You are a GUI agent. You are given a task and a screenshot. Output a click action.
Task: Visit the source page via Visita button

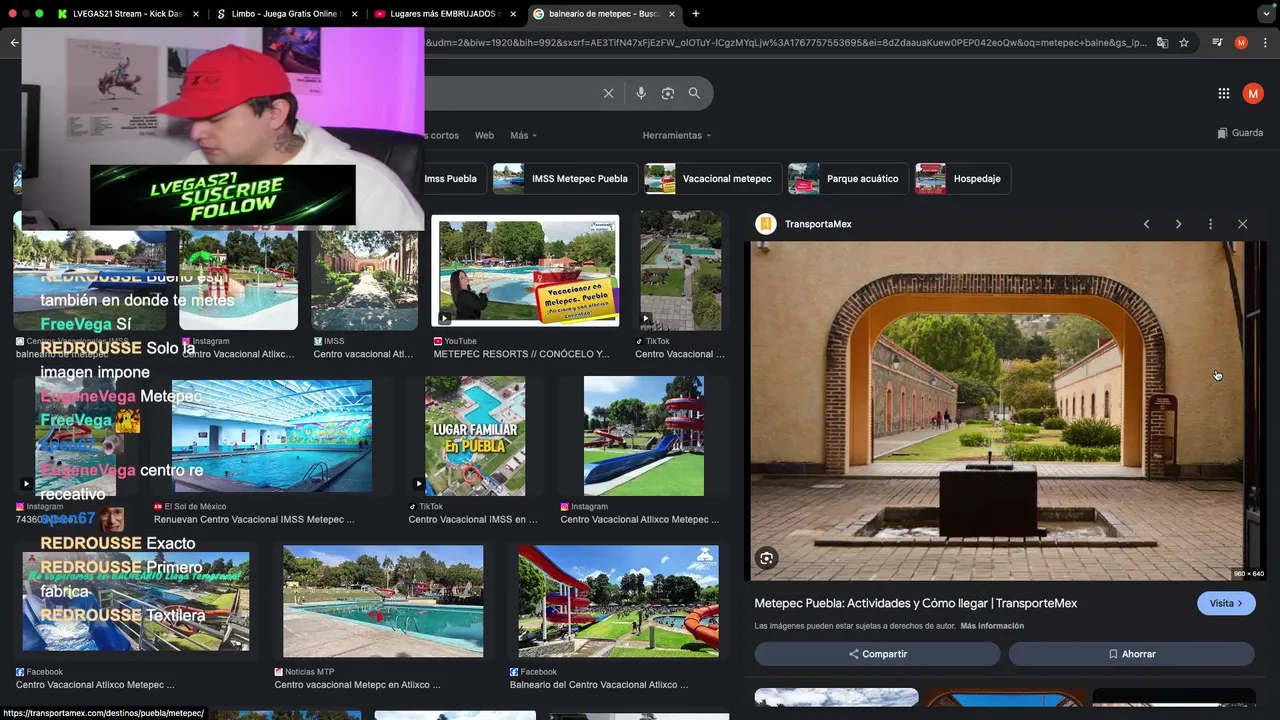click(1226, 603)
